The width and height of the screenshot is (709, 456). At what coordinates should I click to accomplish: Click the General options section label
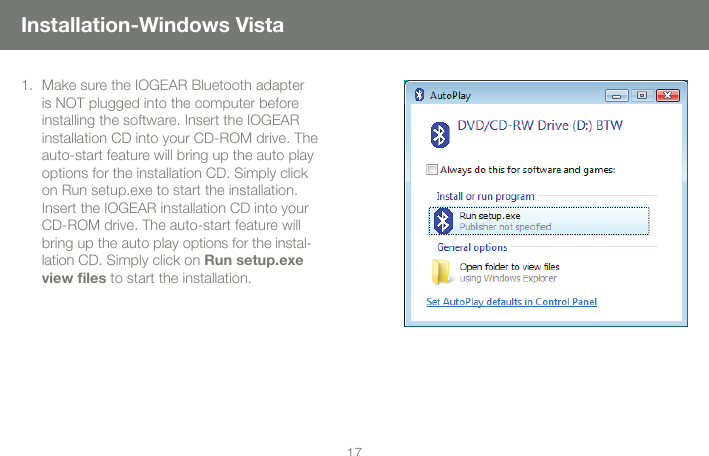[472, 247]
